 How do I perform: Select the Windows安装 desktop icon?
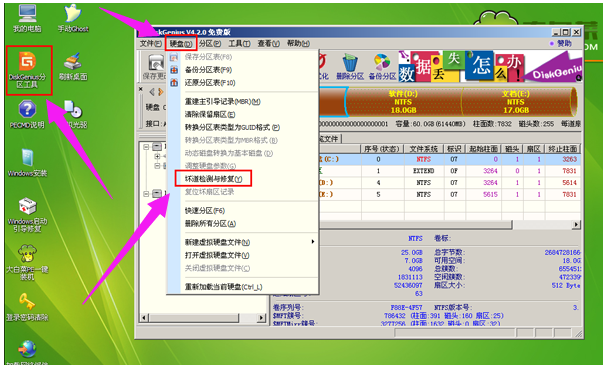click(27, 162)
